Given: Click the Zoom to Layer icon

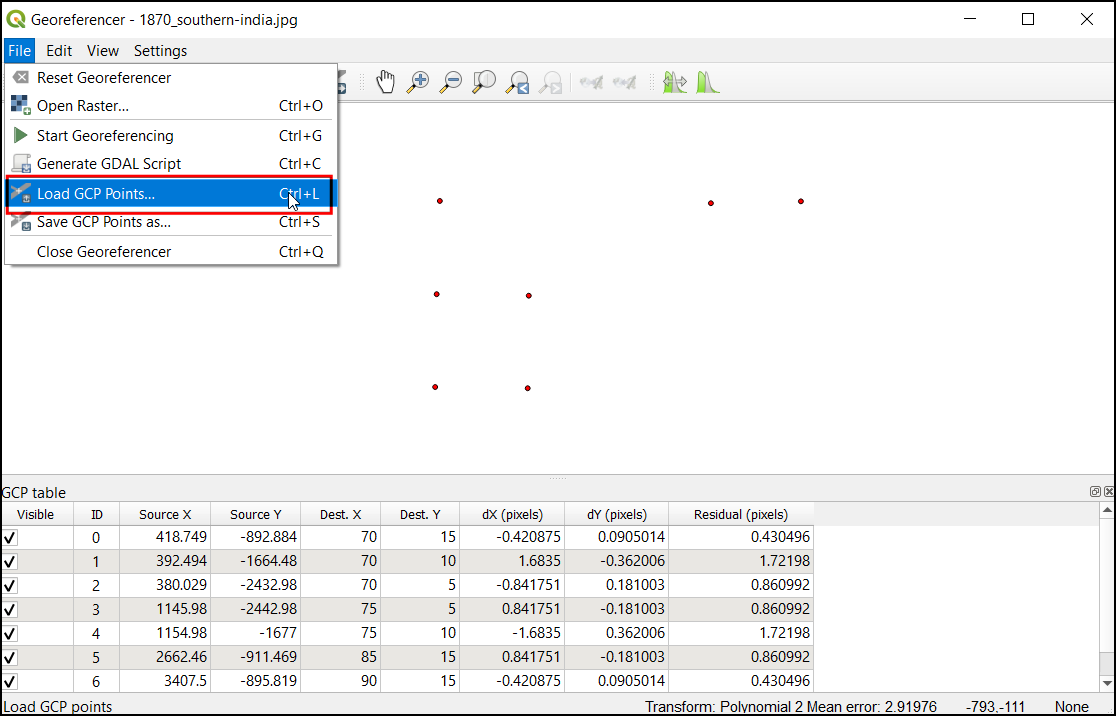Looking at the screenshot, I should [x=484, y=82].
